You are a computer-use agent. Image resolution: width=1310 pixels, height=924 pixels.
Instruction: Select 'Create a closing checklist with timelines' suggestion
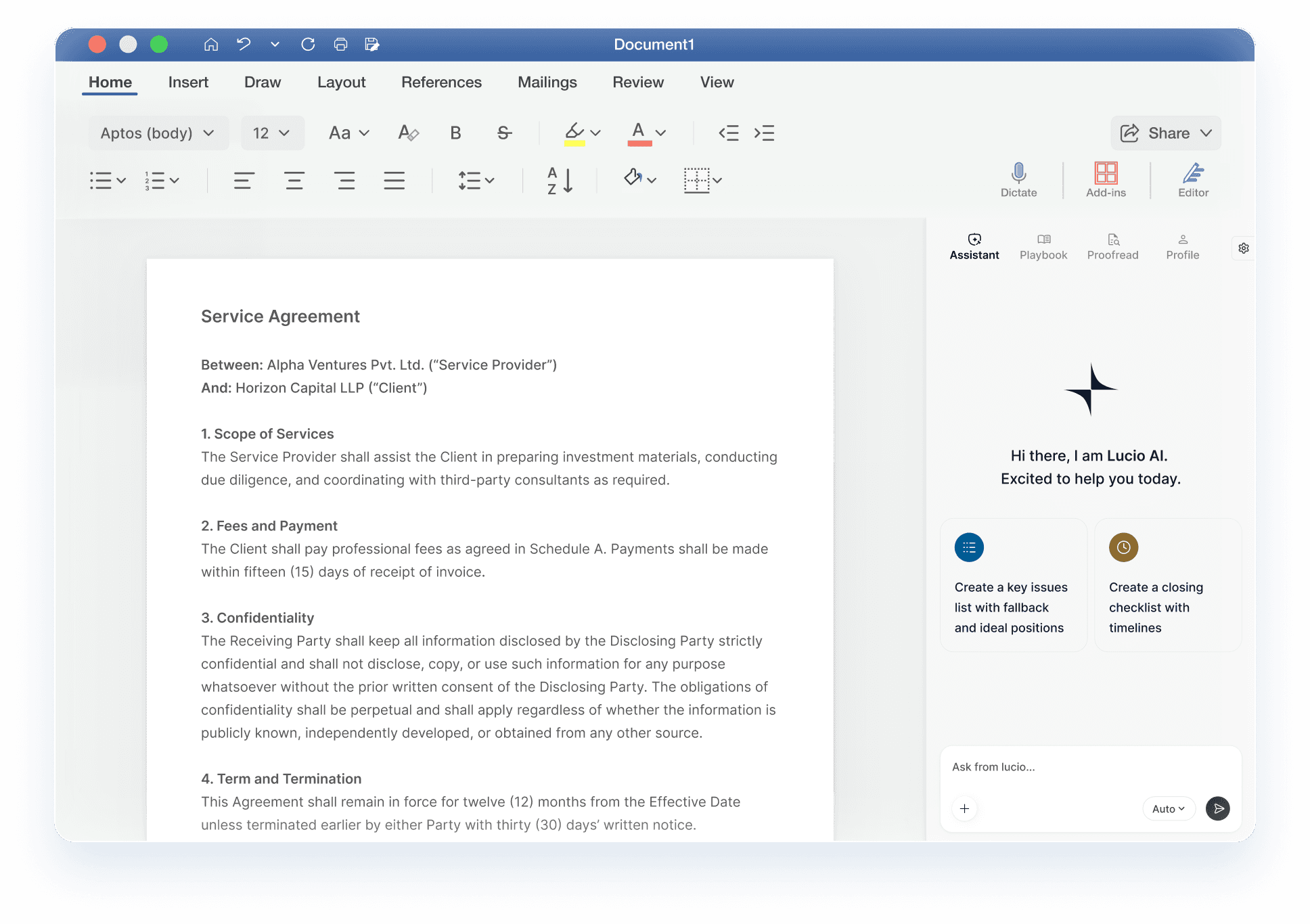[1167, 586]
